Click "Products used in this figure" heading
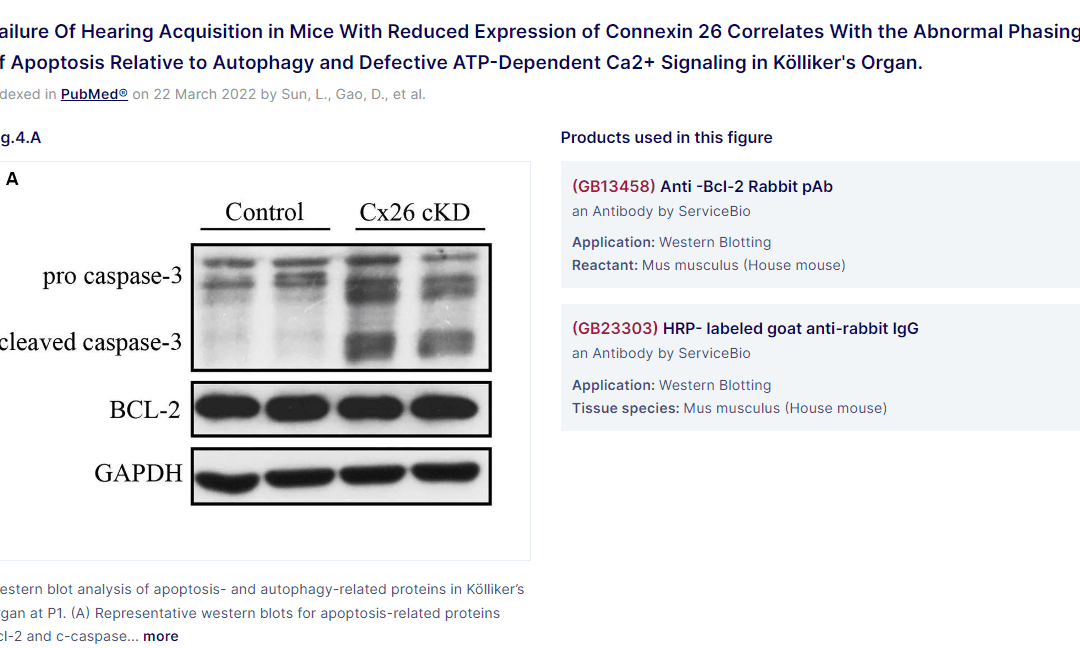 click(x=666, y=137)
